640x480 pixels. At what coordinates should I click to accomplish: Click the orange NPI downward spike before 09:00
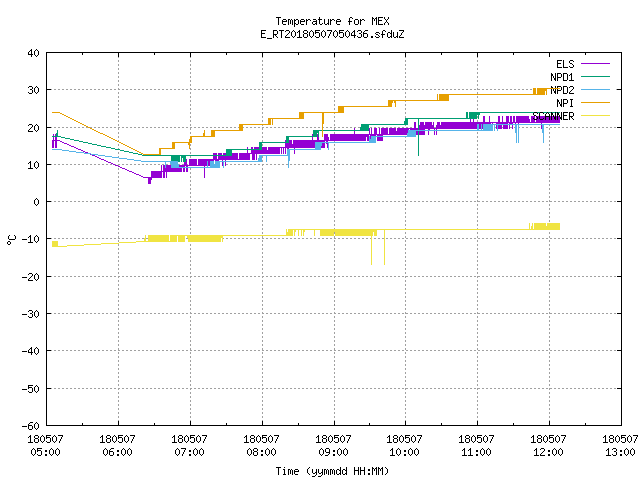pos(323,125)
